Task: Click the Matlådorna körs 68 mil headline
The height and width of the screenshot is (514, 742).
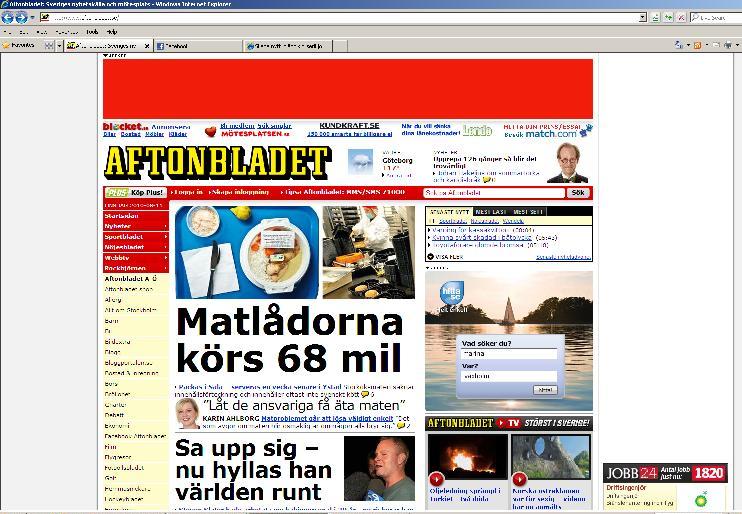Action: click(290, 340)
